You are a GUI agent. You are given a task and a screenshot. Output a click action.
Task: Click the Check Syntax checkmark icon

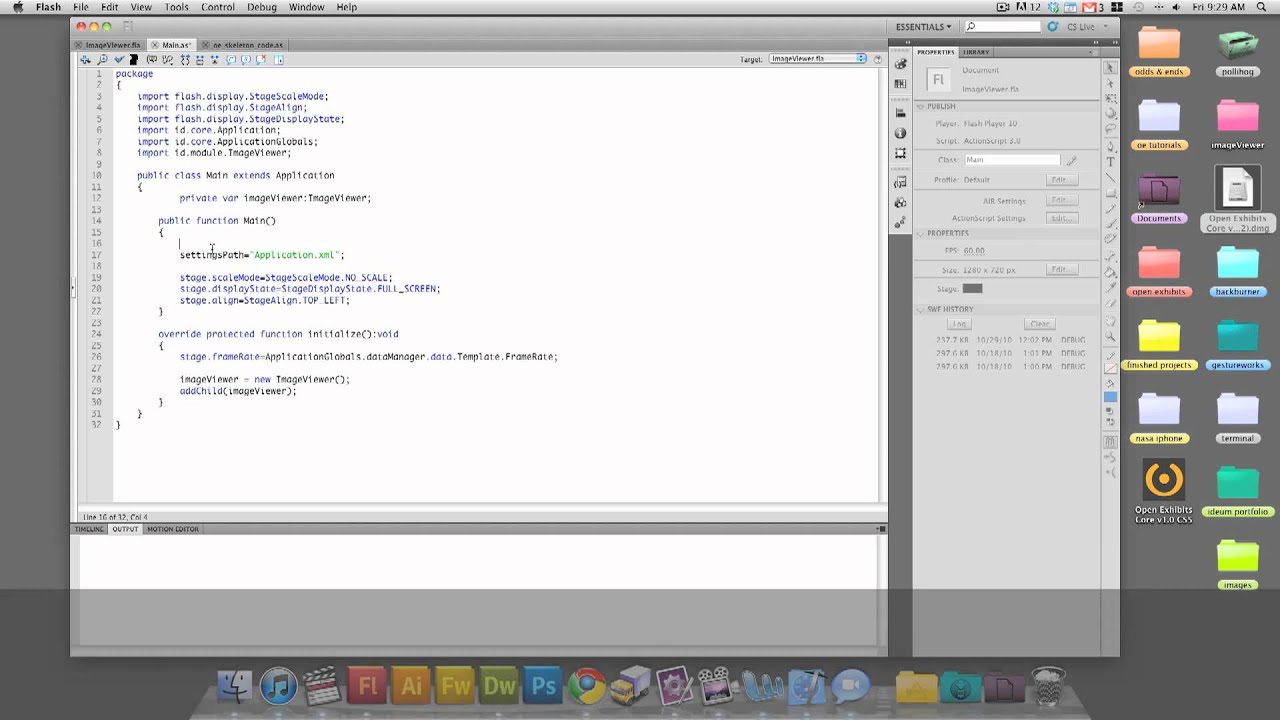(x=119, y=59)
